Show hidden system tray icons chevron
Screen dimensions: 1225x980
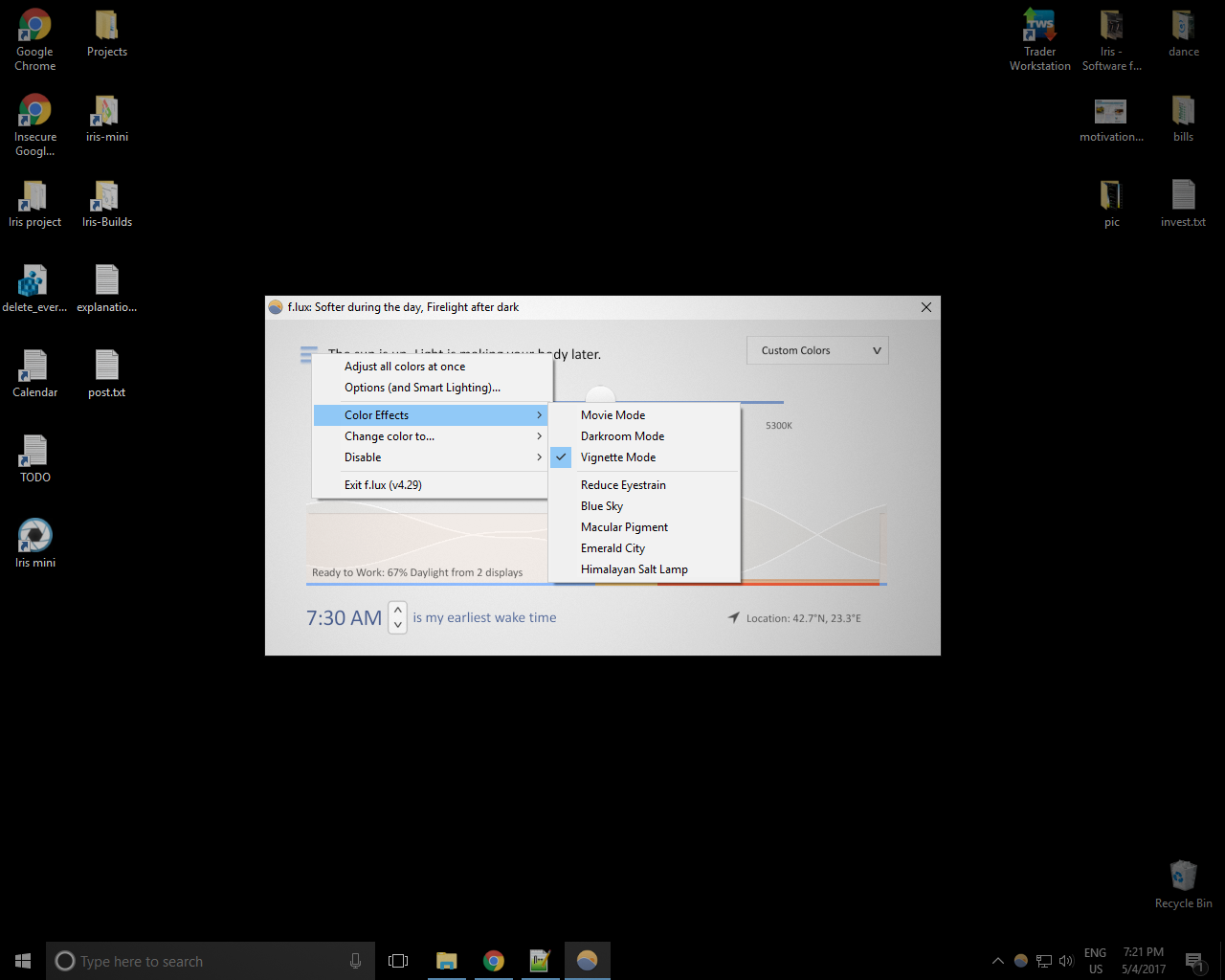click(x=998, y=961)
